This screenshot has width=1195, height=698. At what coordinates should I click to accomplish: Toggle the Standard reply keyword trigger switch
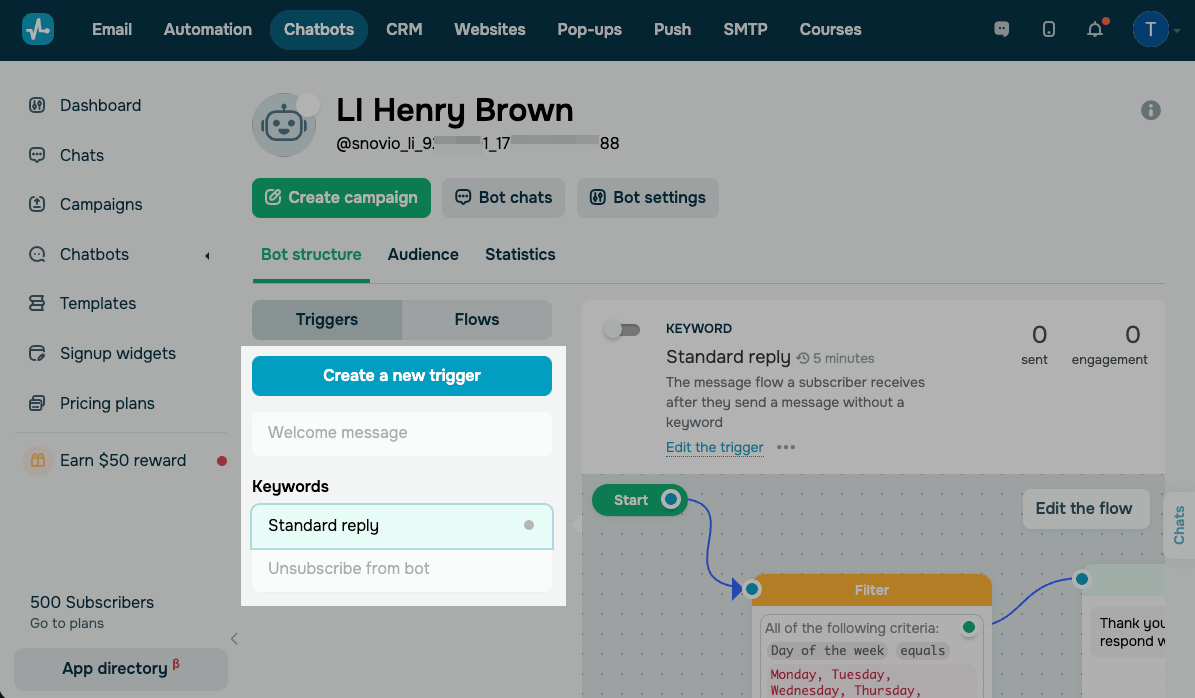[622, 330]
